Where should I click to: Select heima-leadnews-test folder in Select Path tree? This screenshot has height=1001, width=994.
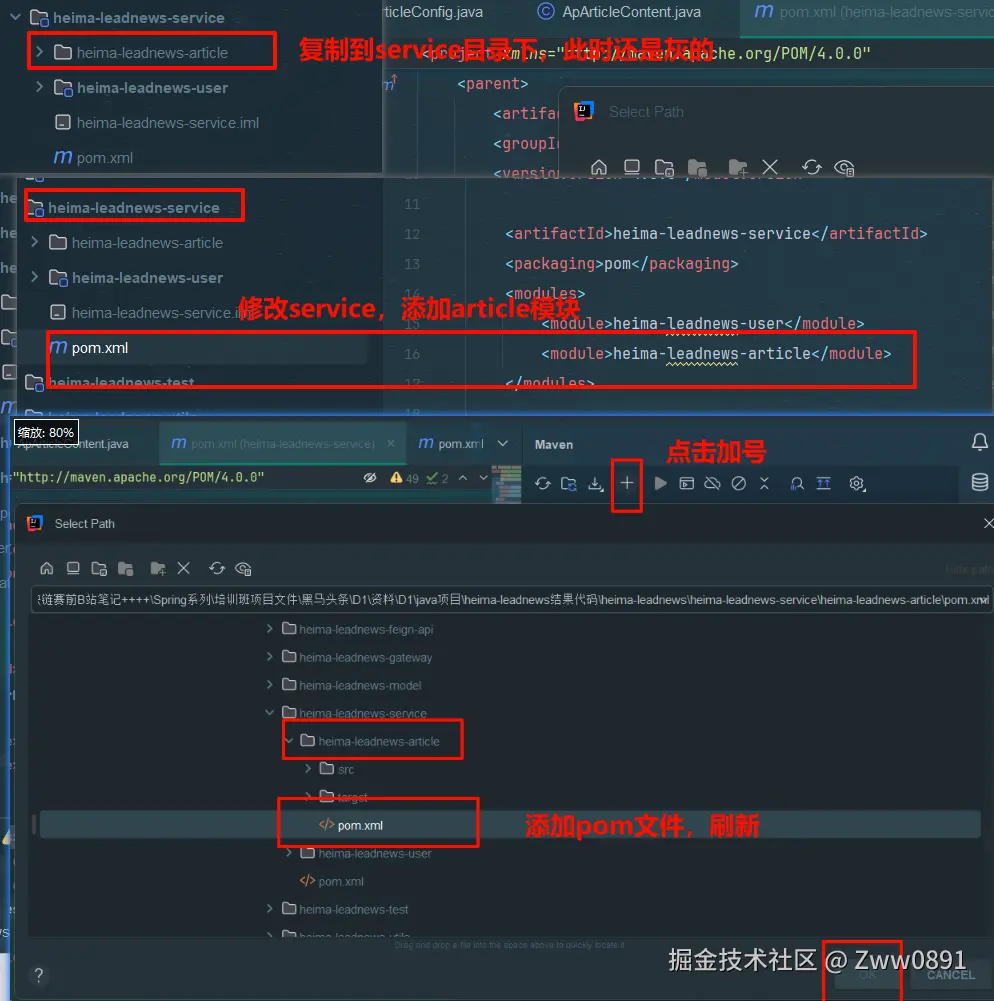[354, 909]
